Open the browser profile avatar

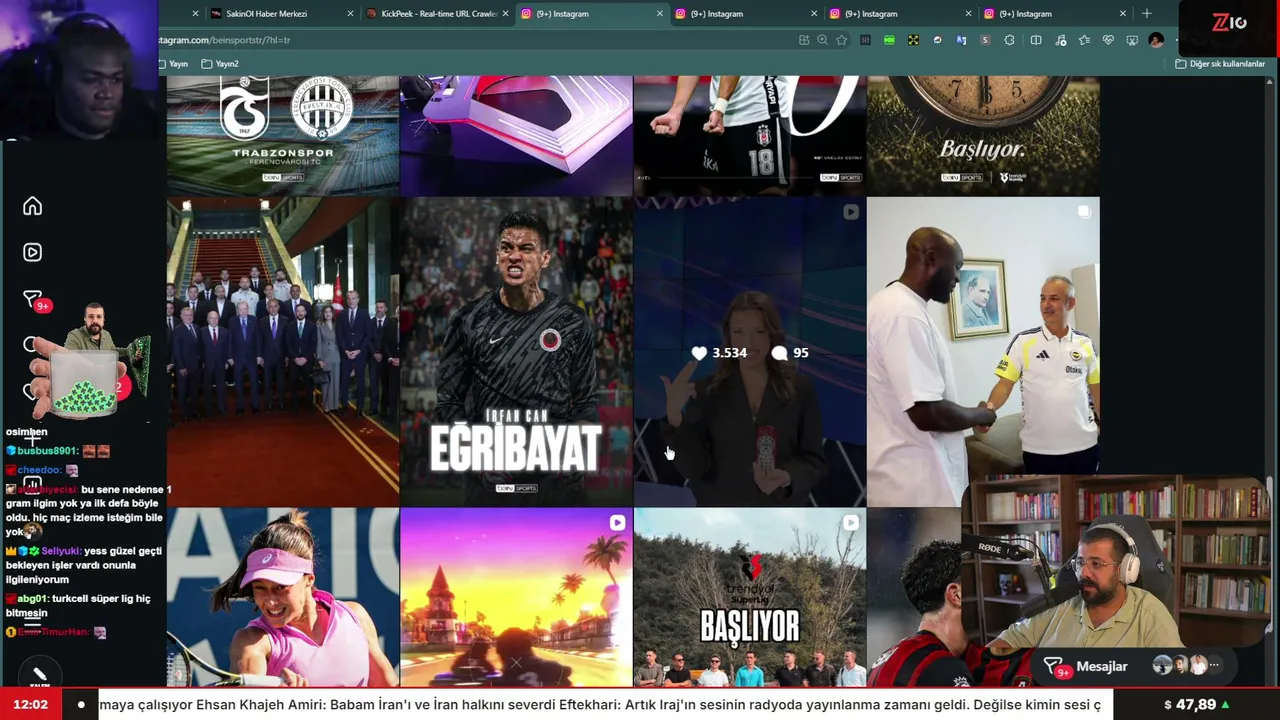tap(1156, 40)
